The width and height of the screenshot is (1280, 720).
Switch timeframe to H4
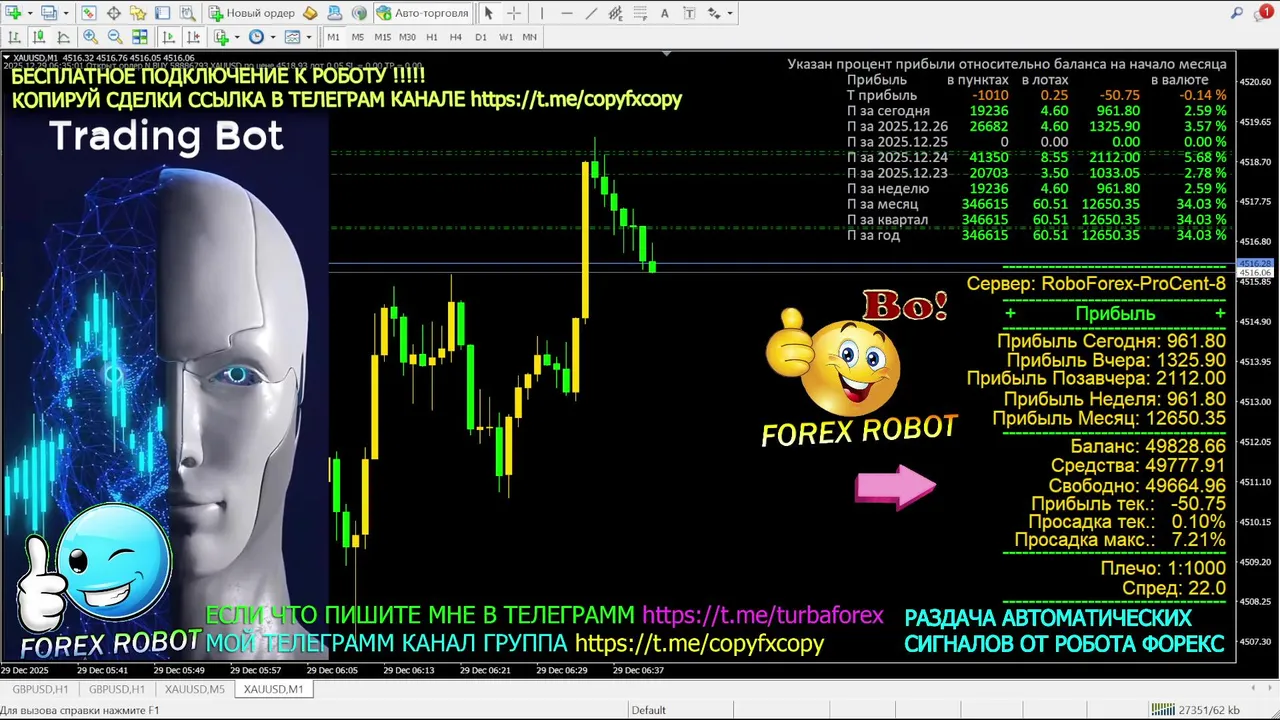456,37
